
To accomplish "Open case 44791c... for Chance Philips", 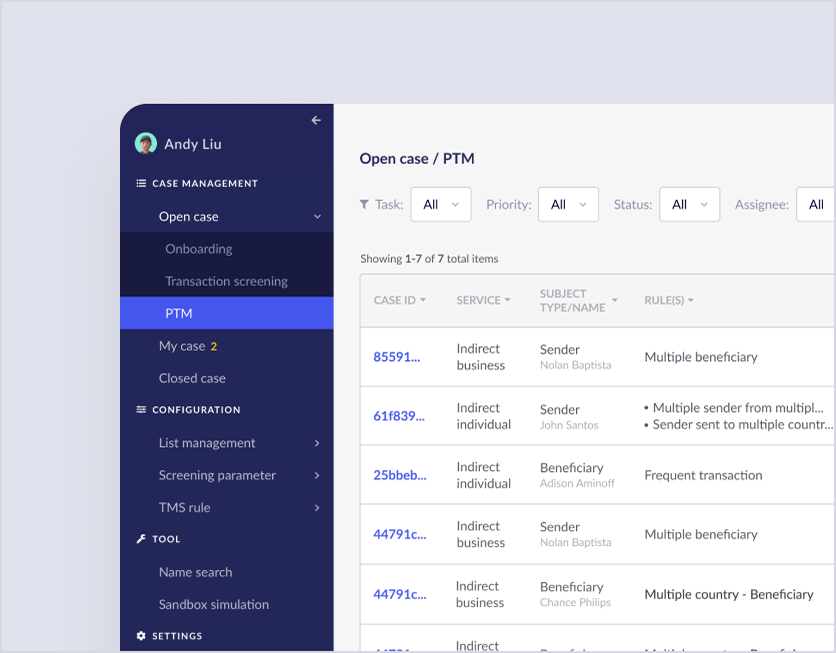I will [400, 594].
